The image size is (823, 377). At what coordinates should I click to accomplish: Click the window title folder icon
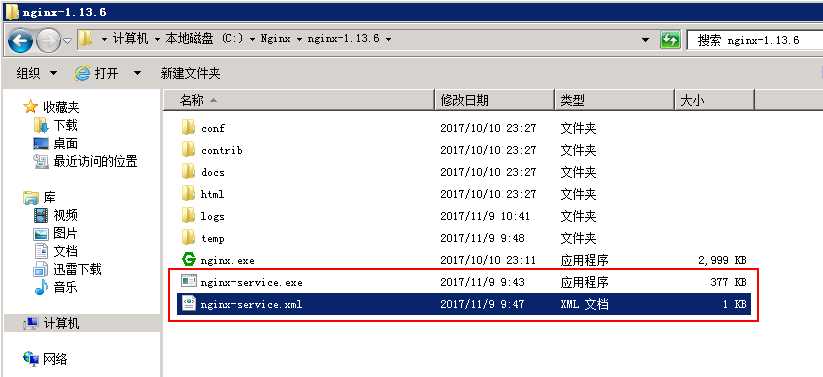[x=12, y=12]
